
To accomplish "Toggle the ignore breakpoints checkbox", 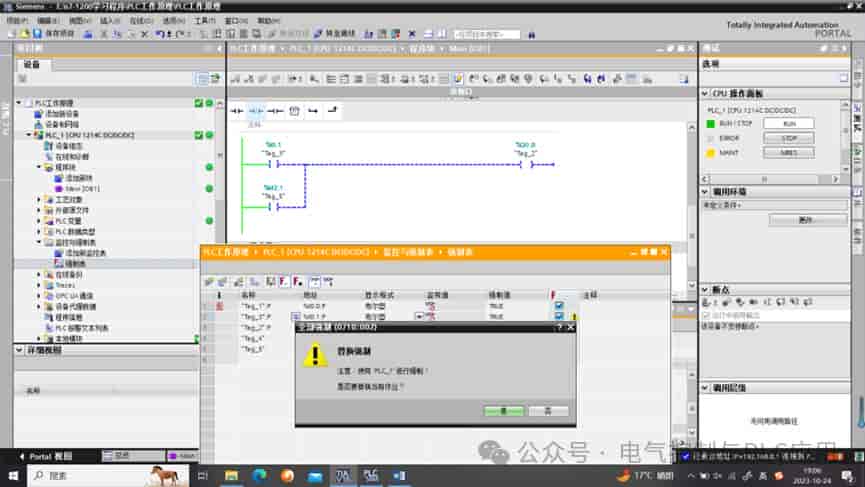I will (706, 315).
